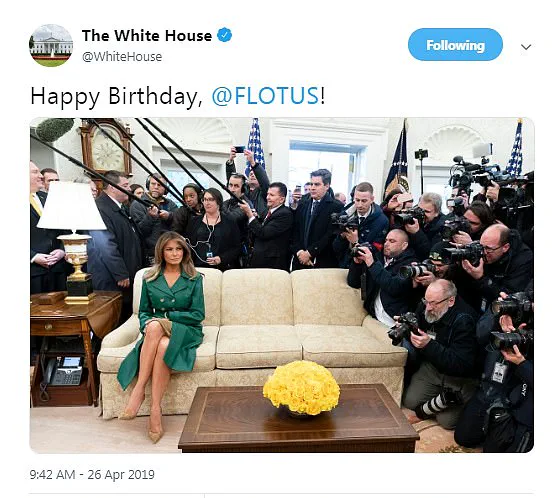This screenshot has height=498, width=555.
Task: Click the desk phone under the side table
Action: (64, 371)
